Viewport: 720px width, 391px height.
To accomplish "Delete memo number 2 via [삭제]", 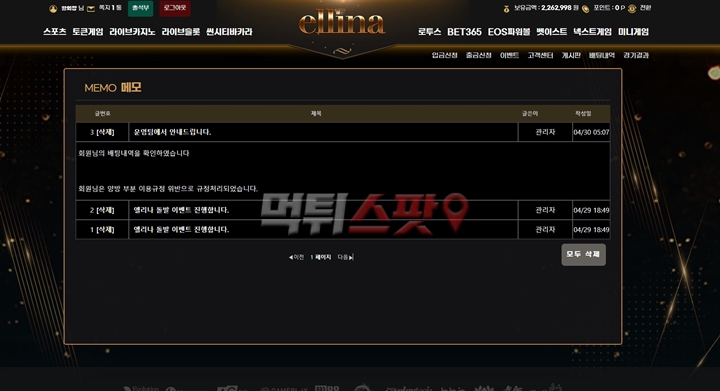I will click(105, 210).
